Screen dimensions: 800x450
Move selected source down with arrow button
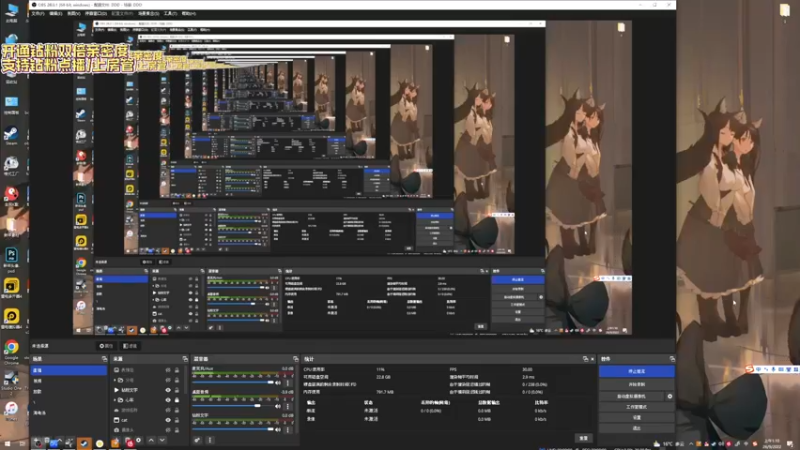point(162,440)
